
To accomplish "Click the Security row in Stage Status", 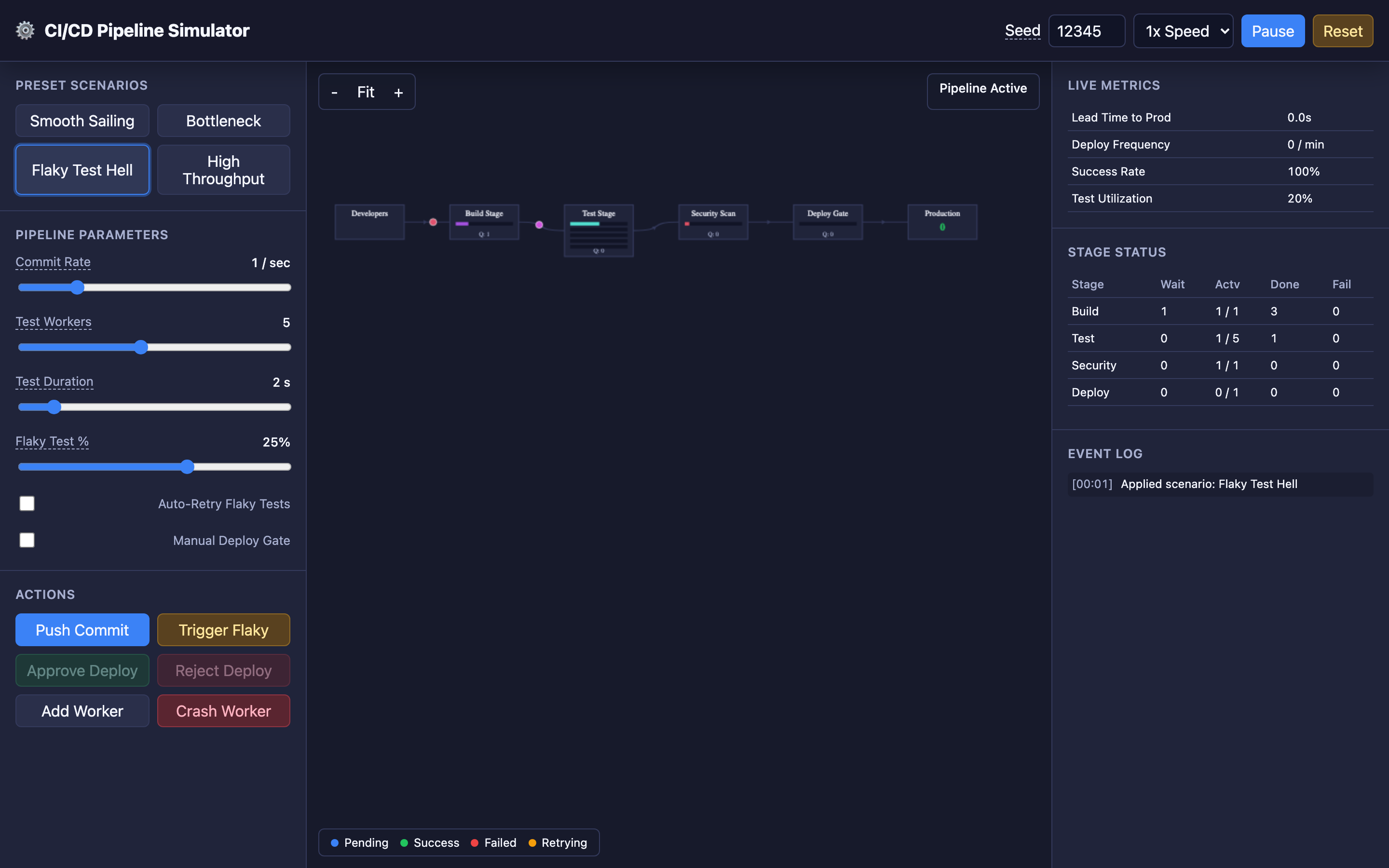I will point(1220,365).
